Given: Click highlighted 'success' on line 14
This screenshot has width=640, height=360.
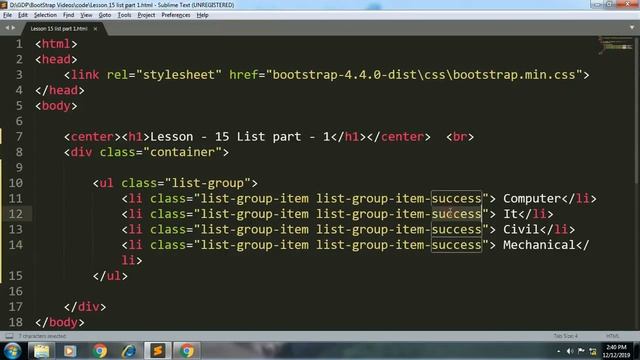Looking at the screenshot, I should [457, 245].
